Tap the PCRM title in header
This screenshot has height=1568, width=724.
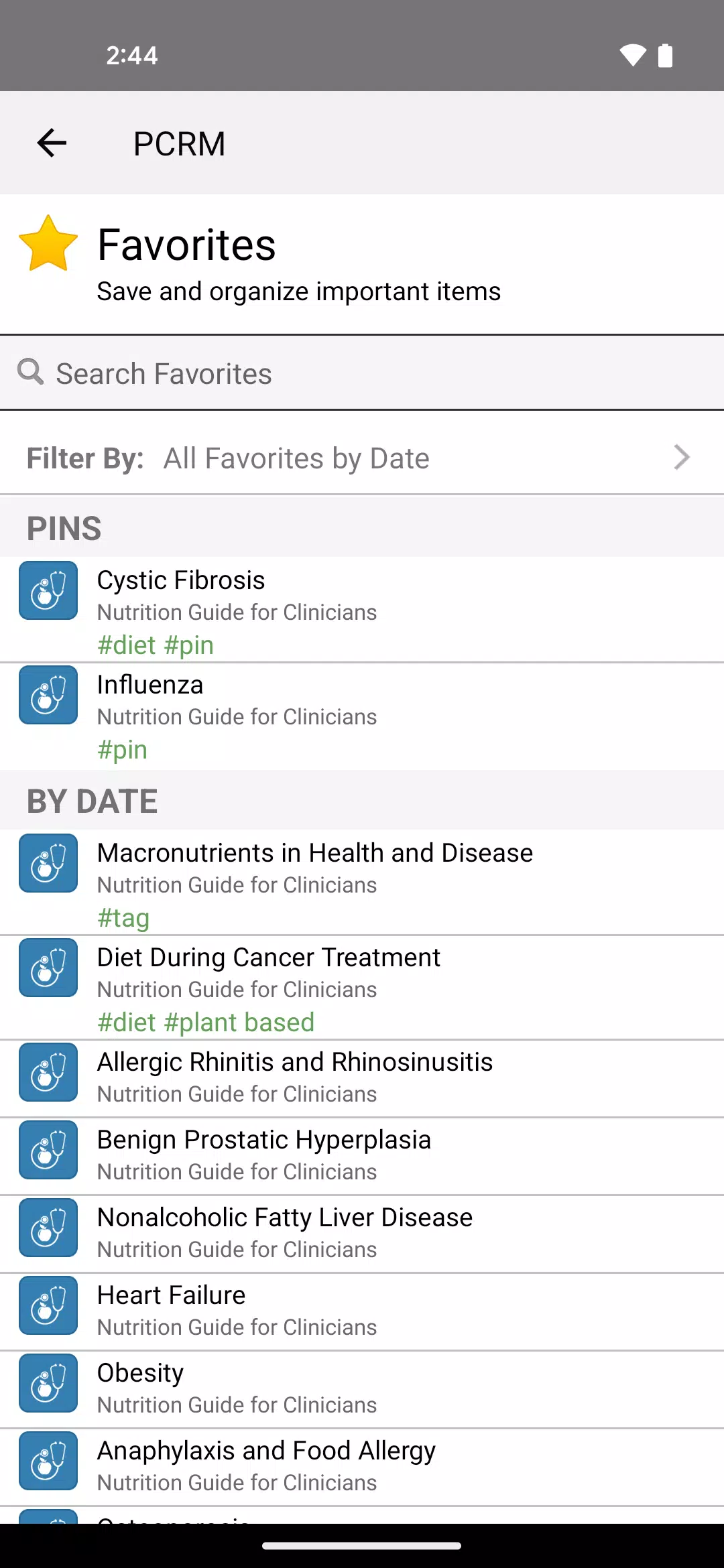[x=179, y=143]
